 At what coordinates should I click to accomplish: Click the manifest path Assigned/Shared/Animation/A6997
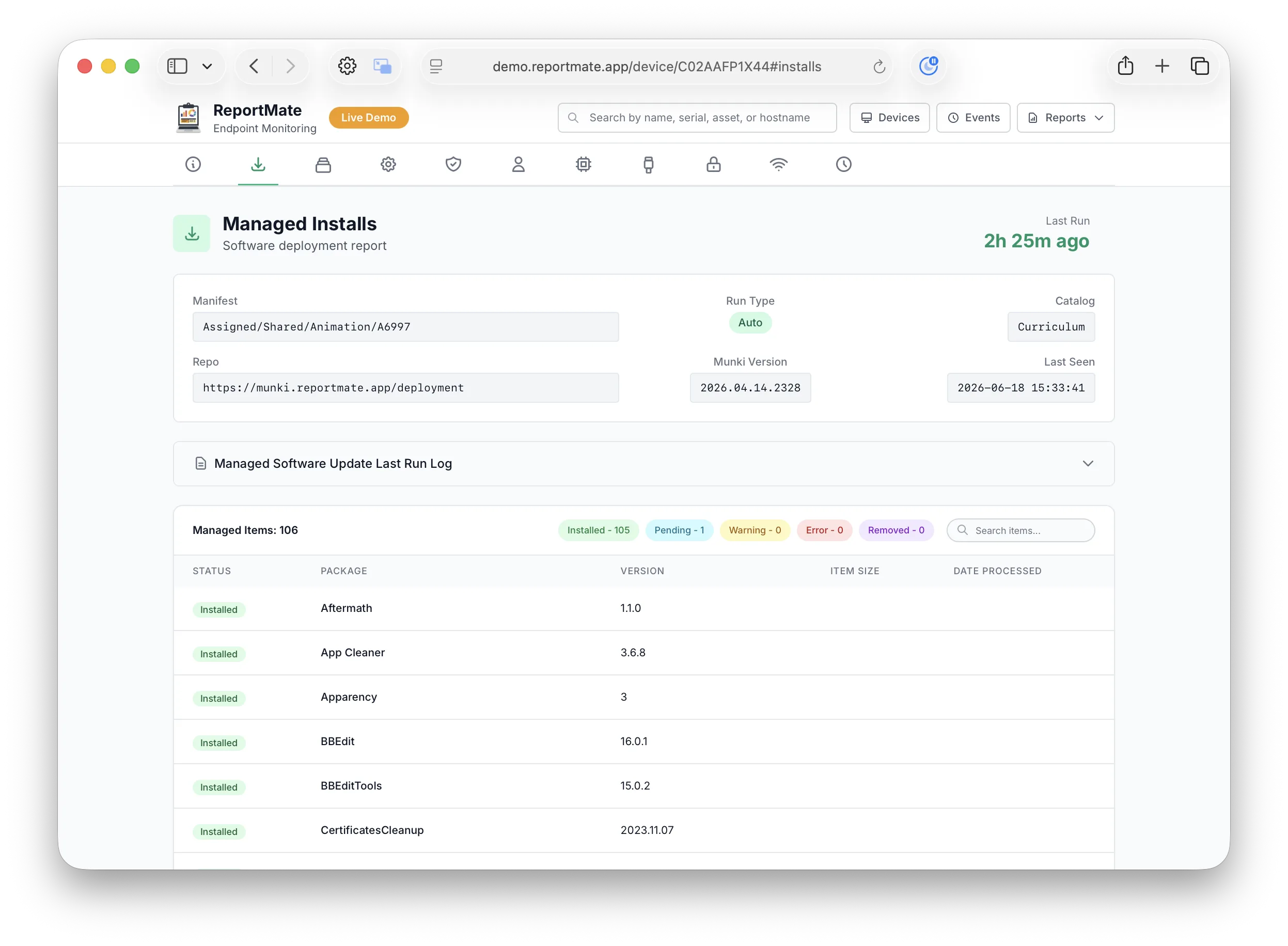click(405, 327)
